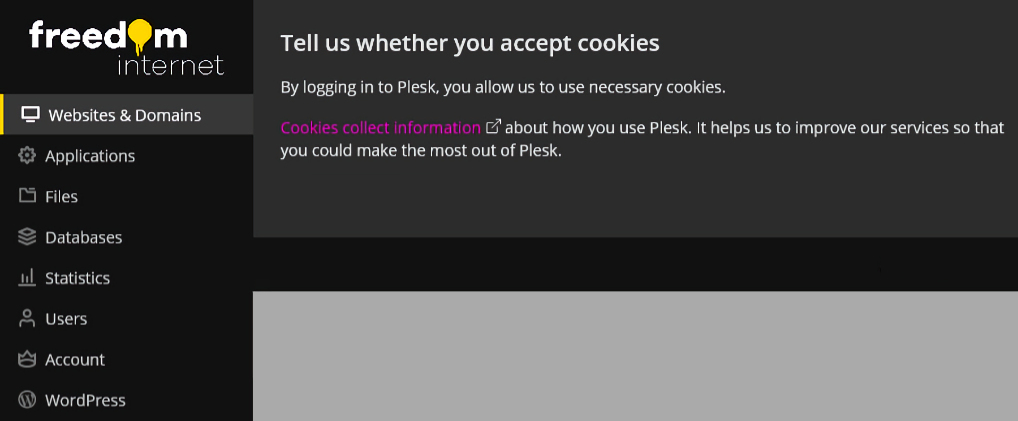Click the external link icon beside cookies link
The image size is (1018, 421).
tap(493, 127)
